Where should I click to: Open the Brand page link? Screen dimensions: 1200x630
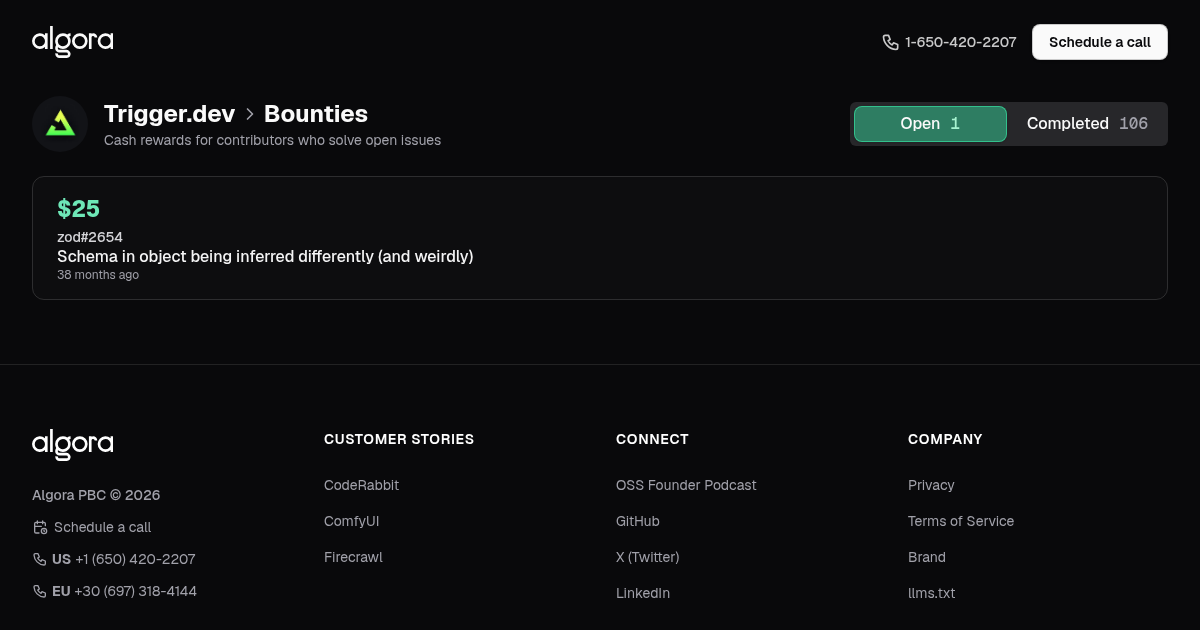(x=927, y=557)
